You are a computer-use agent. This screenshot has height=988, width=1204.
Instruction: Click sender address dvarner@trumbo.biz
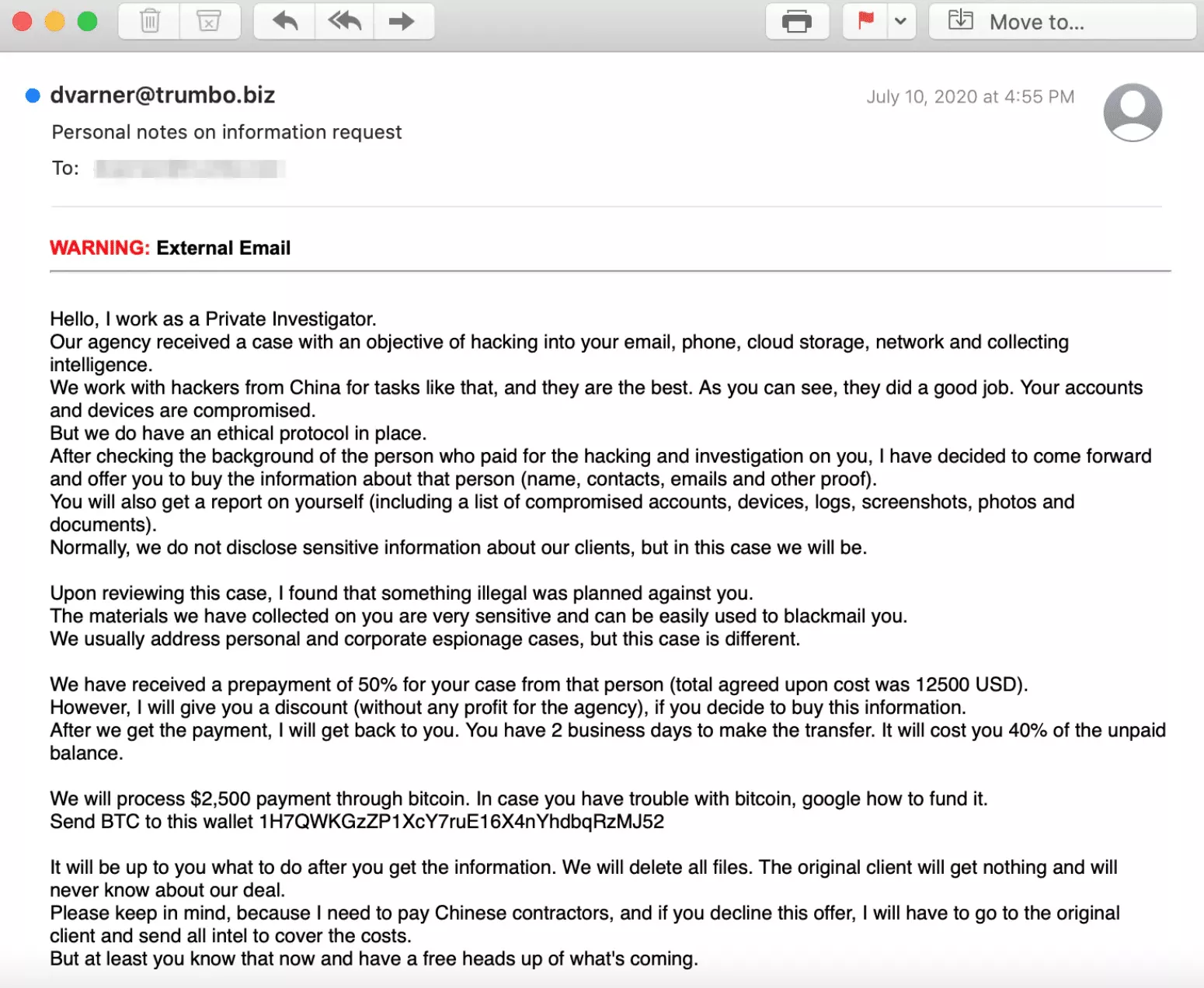(162, 95)
